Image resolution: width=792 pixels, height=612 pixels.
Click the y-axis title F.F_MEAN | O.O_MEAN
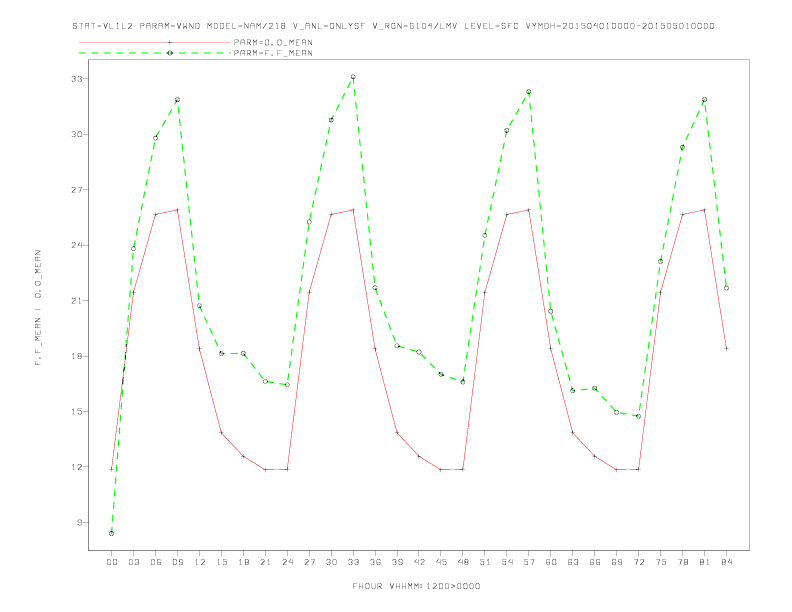[38, 308]
